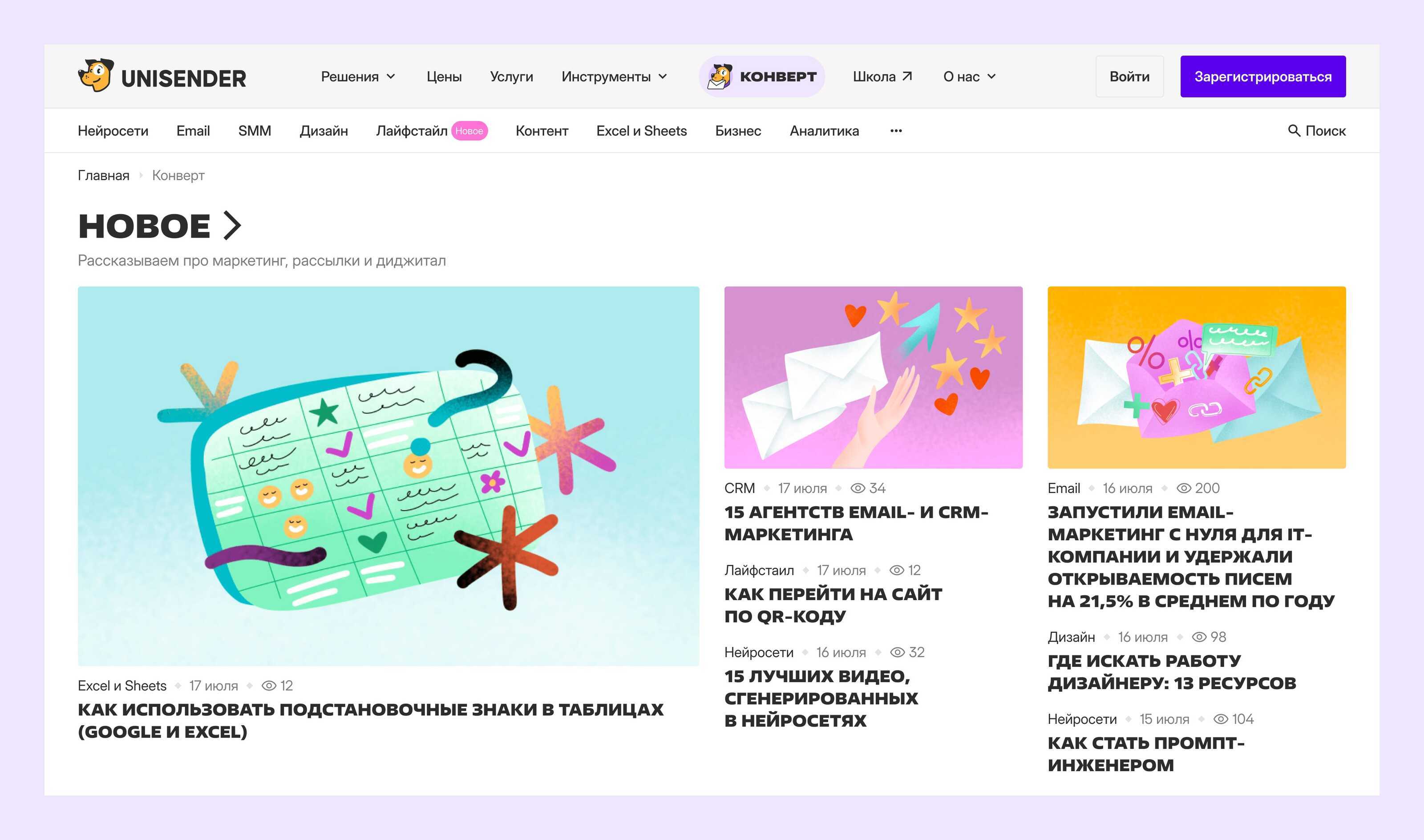Switch to Excel и Sheets category
This screenshot has width=1424, height=840.
(x=641, y=131)
